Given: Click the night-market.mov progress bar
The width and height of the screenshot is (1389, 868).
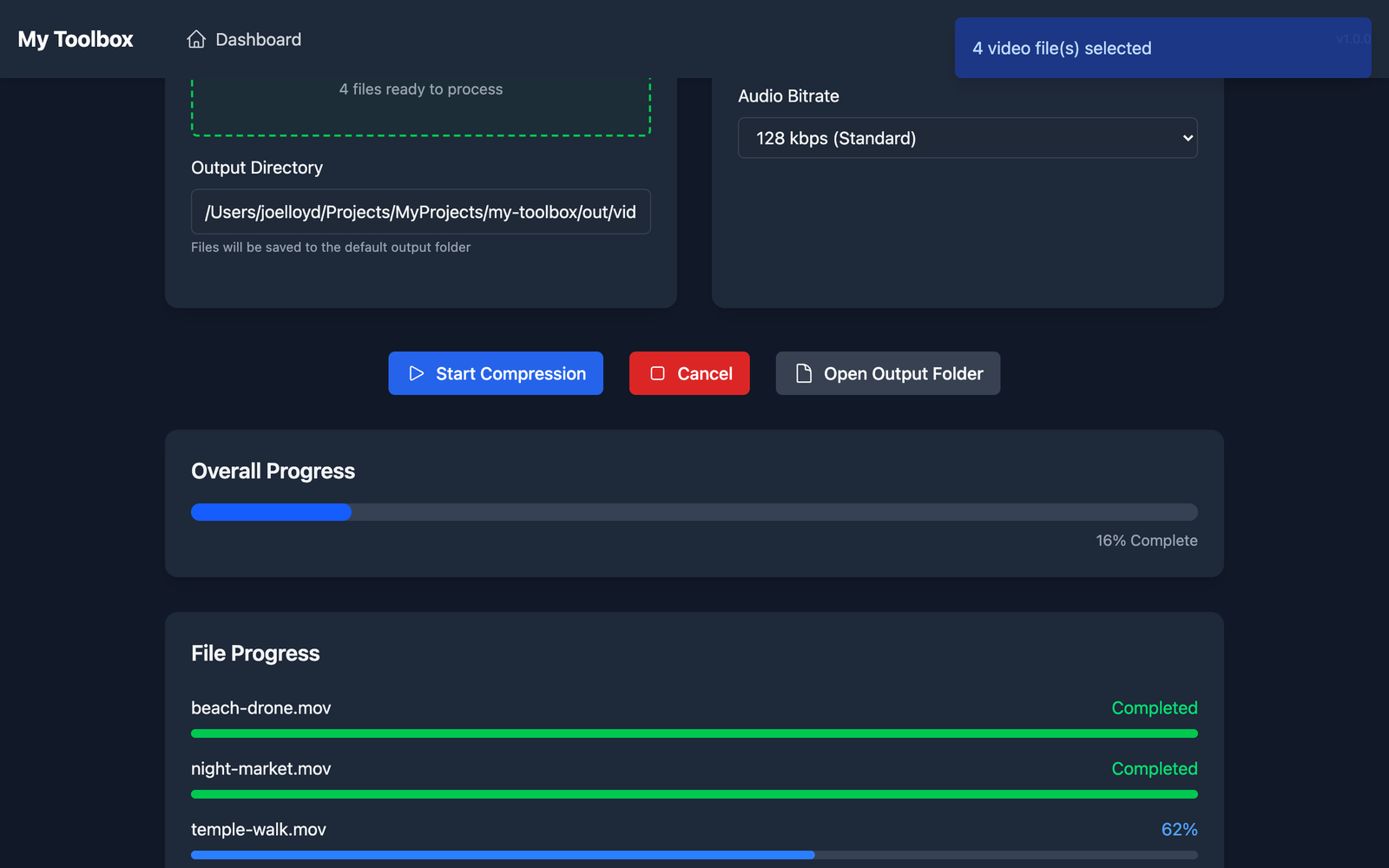Looking at the screenshot, I should point(694,794).
